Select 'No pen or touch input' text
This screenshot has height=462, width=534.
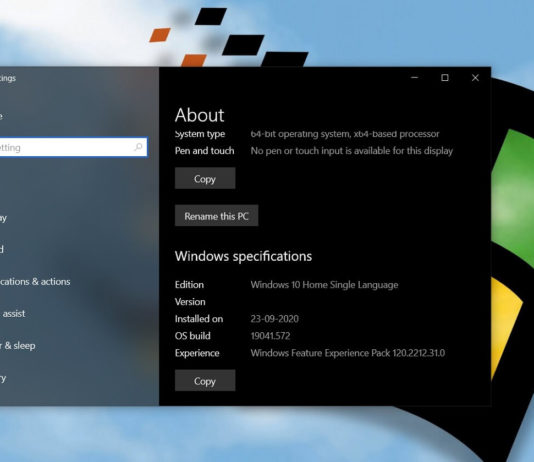pos(352,151)
